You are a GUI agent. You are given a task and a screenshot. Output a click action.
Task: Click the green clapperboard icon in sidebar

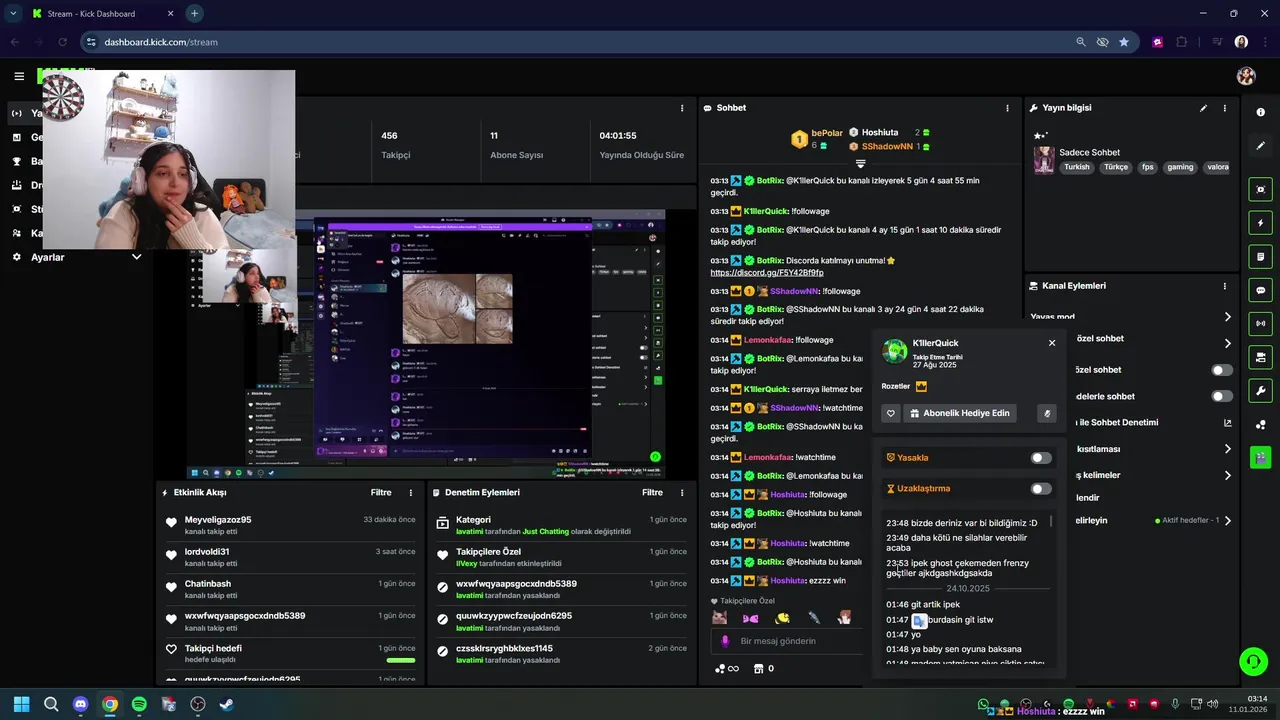pos(1260,457)
